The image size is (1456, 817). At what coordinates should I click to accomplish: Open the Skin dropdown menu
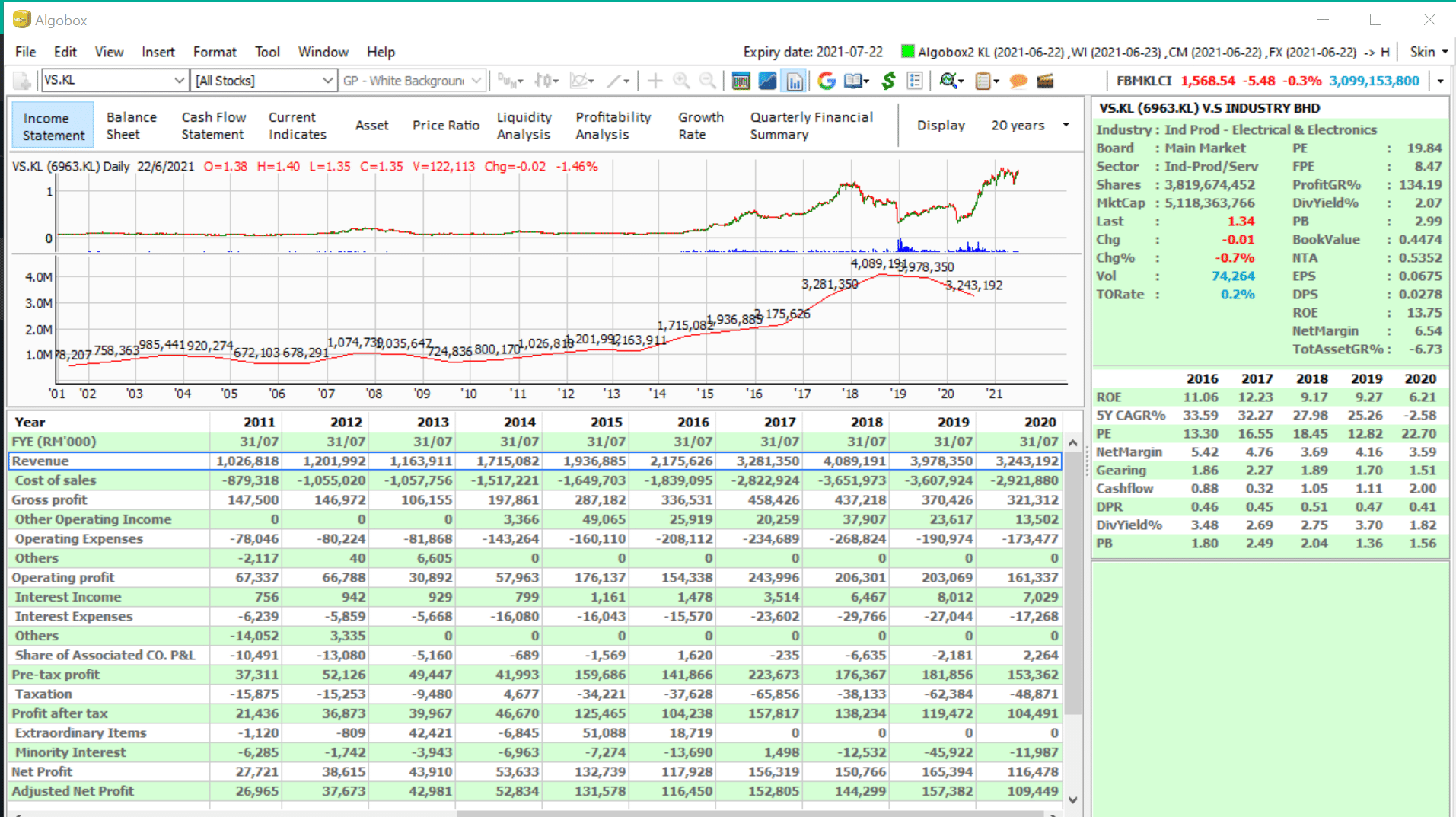coord(1429,52)
